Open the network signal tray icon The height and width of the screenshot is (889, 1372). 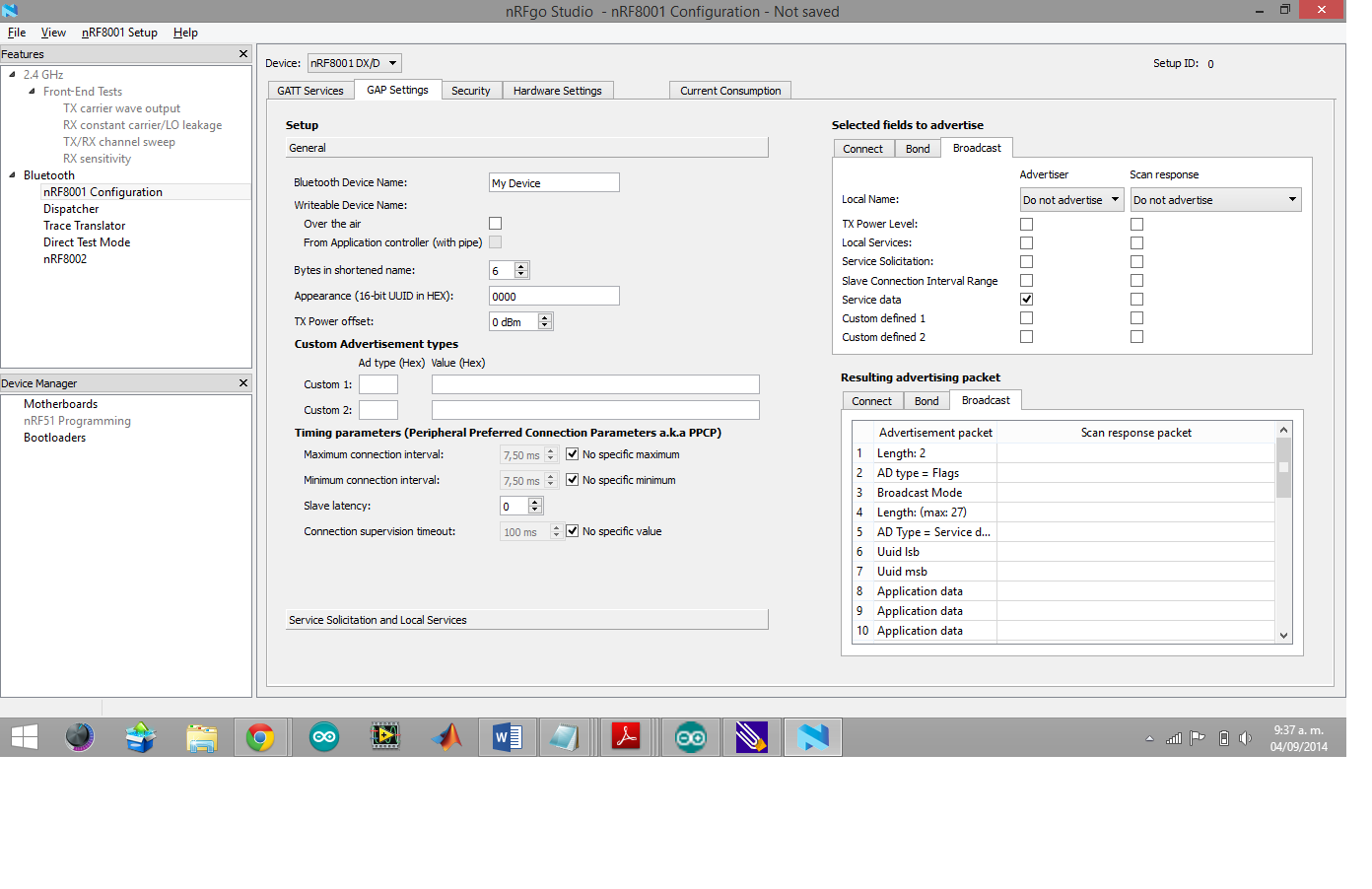coord(1174,738)
